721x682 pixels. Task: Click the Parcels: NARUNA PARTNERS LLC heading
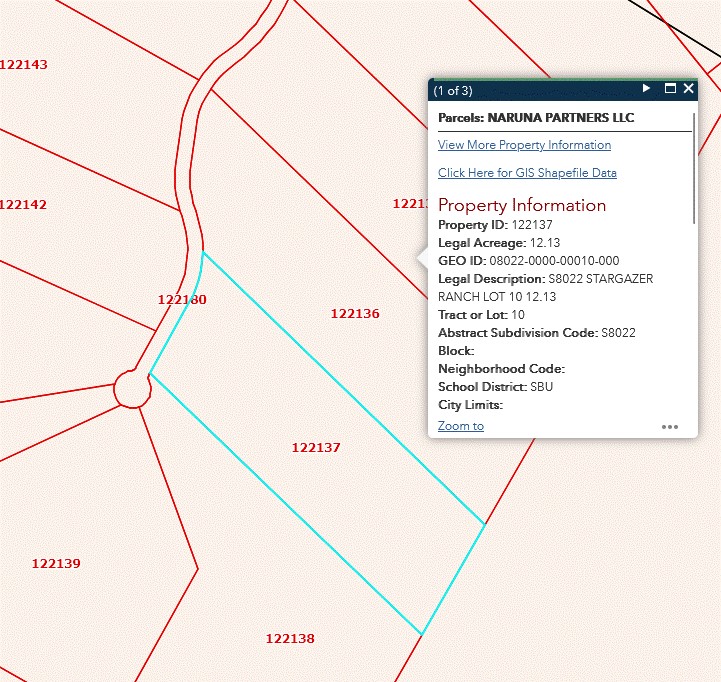536,118
